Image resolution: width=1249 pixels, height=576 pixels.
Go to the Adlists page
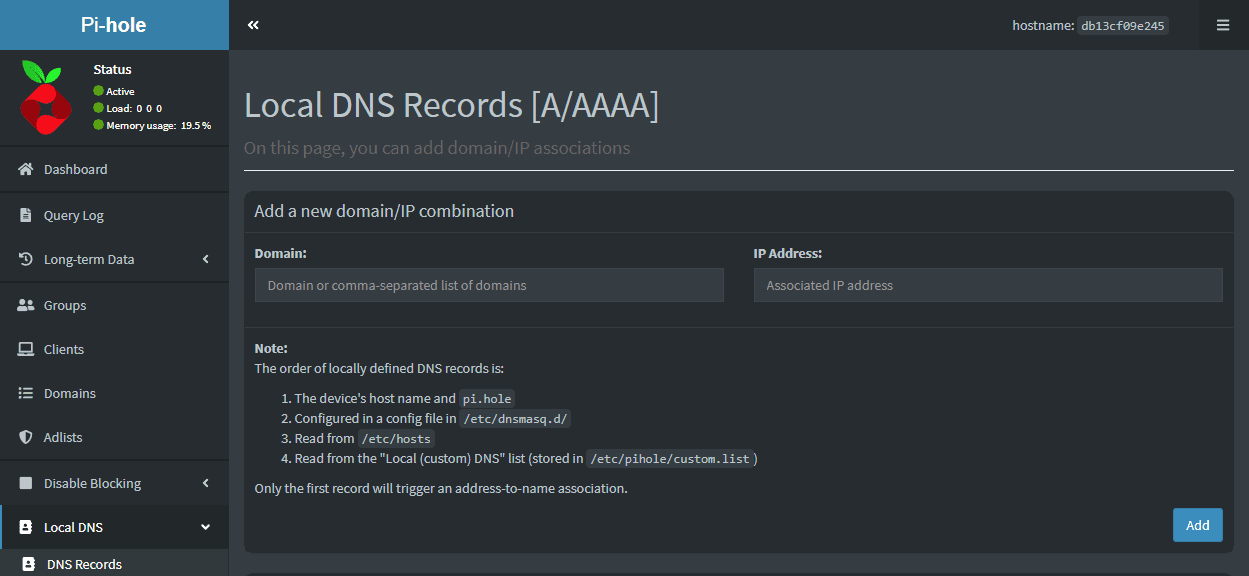(63, 438)
